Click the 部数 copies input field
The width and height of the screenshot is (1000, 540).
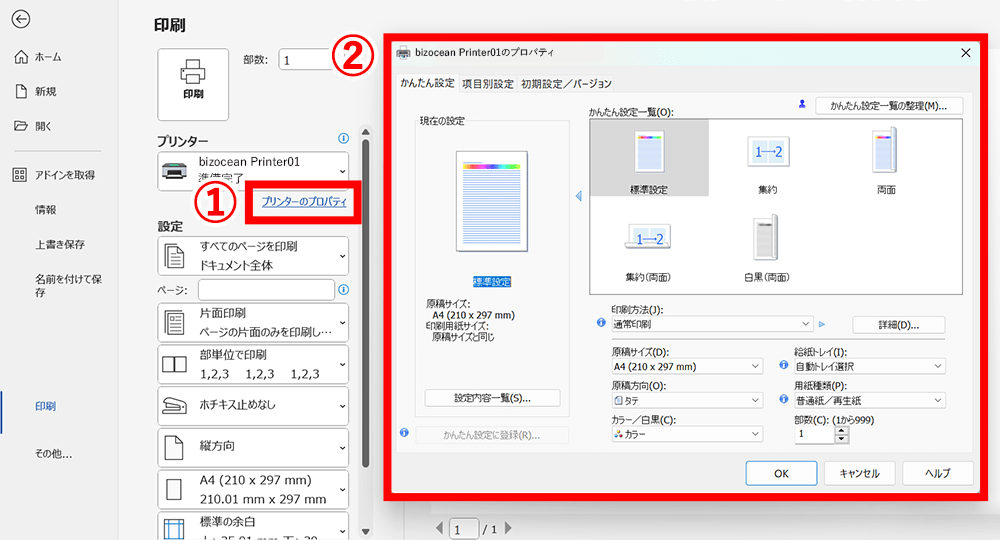(x=306, y=60)
